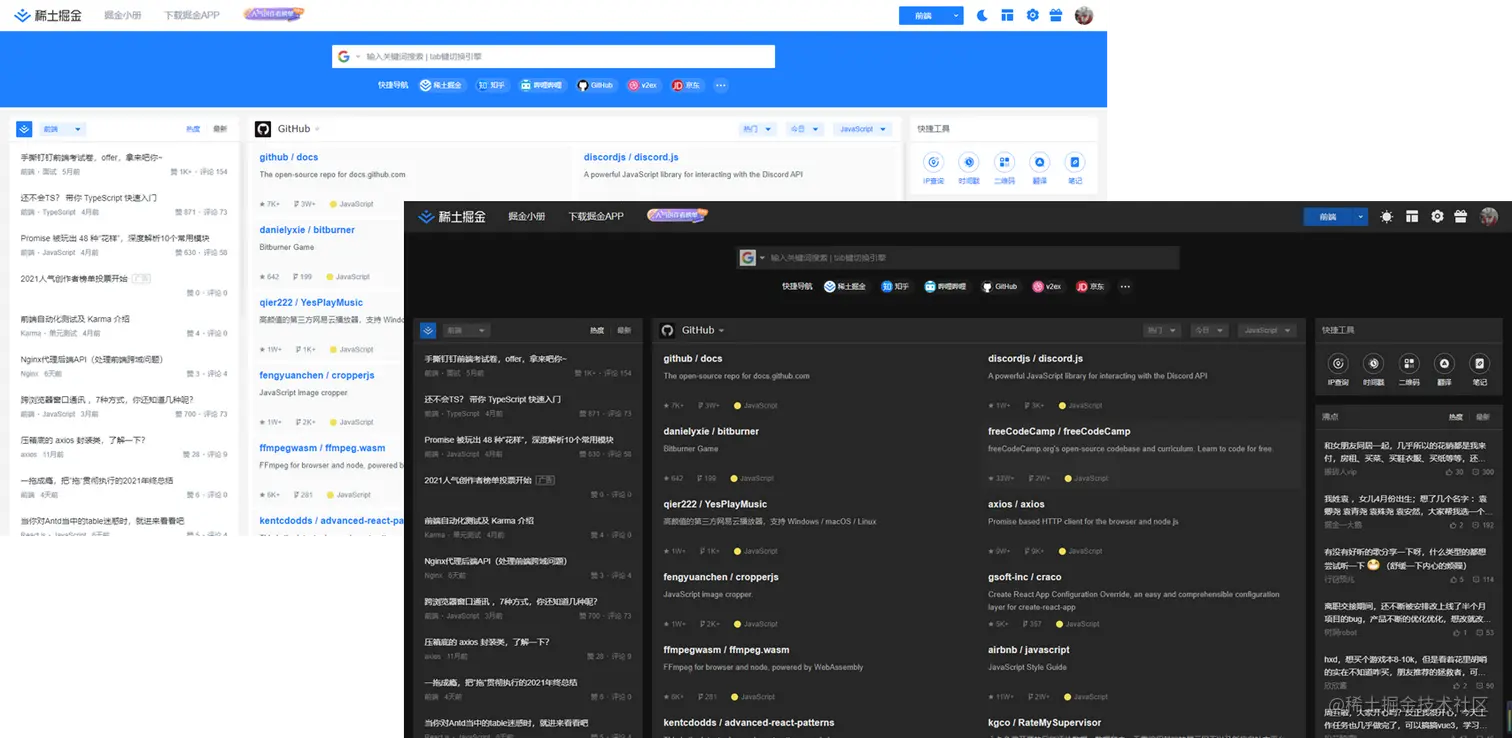Click the purple promotion banner in dark window header
The height and width of the screenshot is (738, 1512).
(678, 215)
